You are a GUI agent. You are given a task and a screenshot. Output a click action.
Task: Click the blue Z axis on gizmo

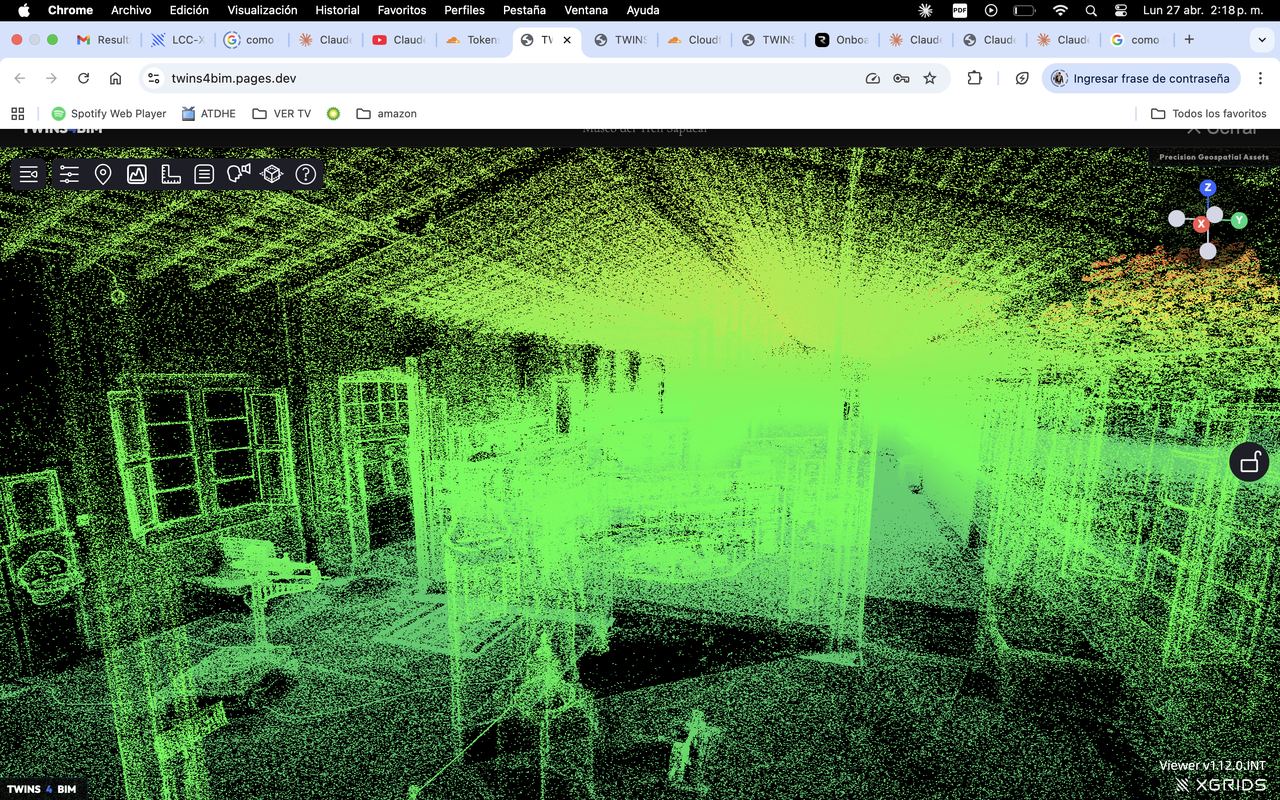click(x=1208, y=188)
